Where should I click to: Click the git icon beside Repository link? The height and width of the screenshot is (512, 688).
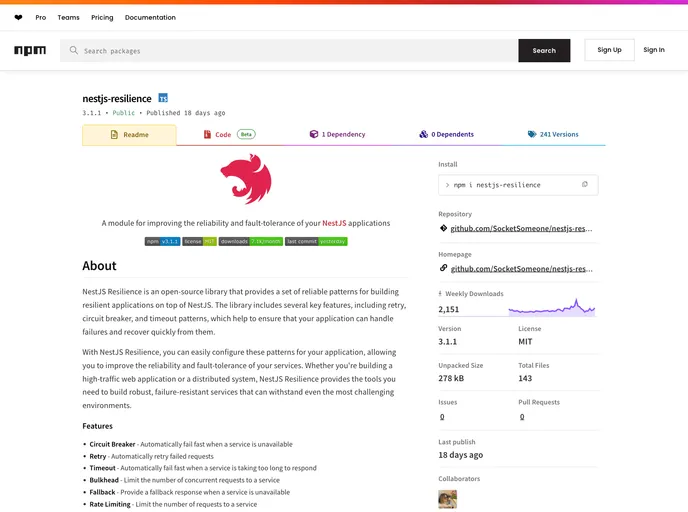[443, 228]
